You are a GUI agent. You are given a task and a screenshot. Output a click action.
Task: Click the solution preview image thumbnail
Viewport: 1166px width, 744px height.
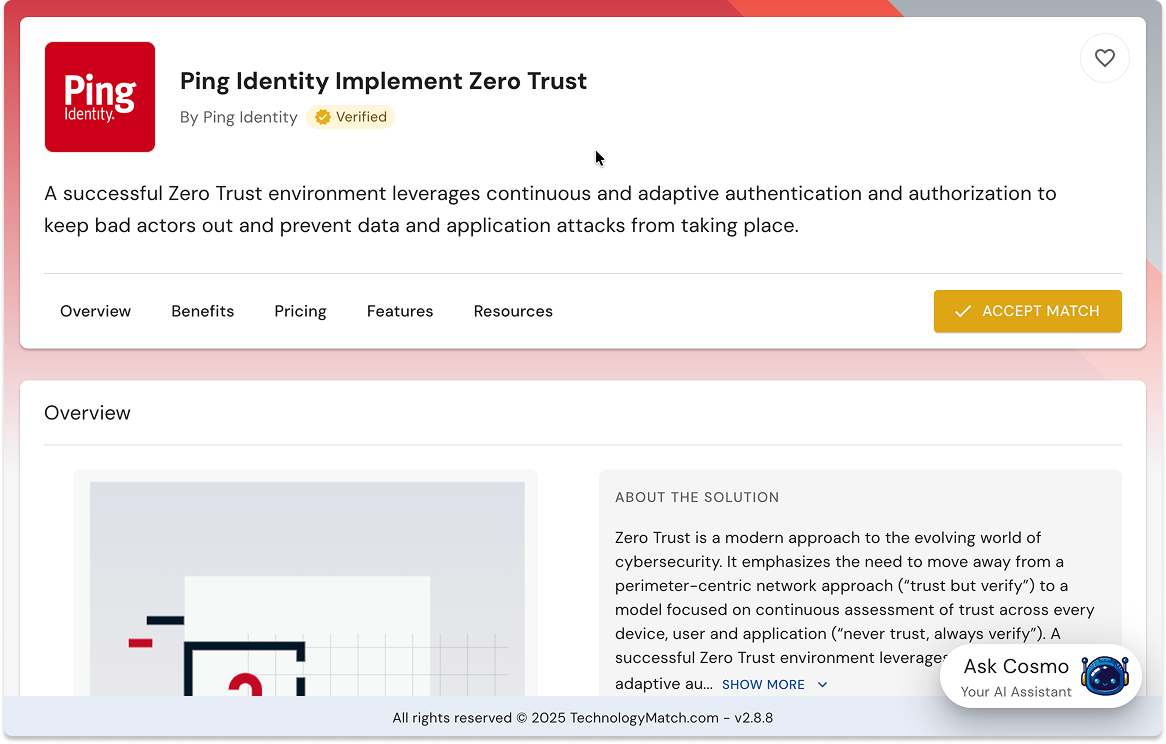[x=307, y=590]
